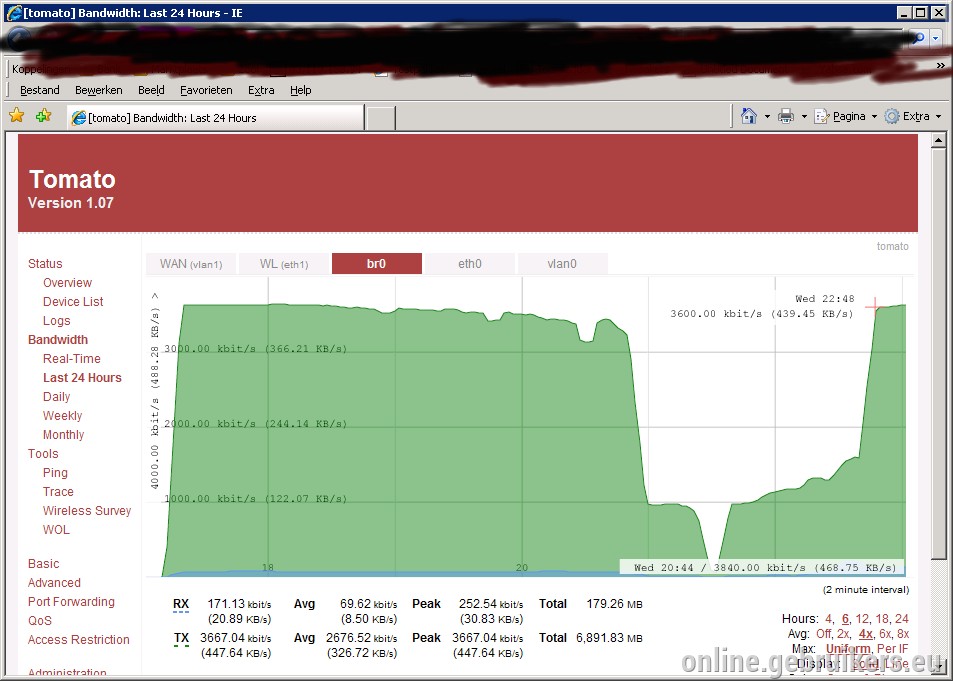Click the Print icon
The width and height of the screenshot is (953, 681).
pyautogui.click(x=786, y=116)
